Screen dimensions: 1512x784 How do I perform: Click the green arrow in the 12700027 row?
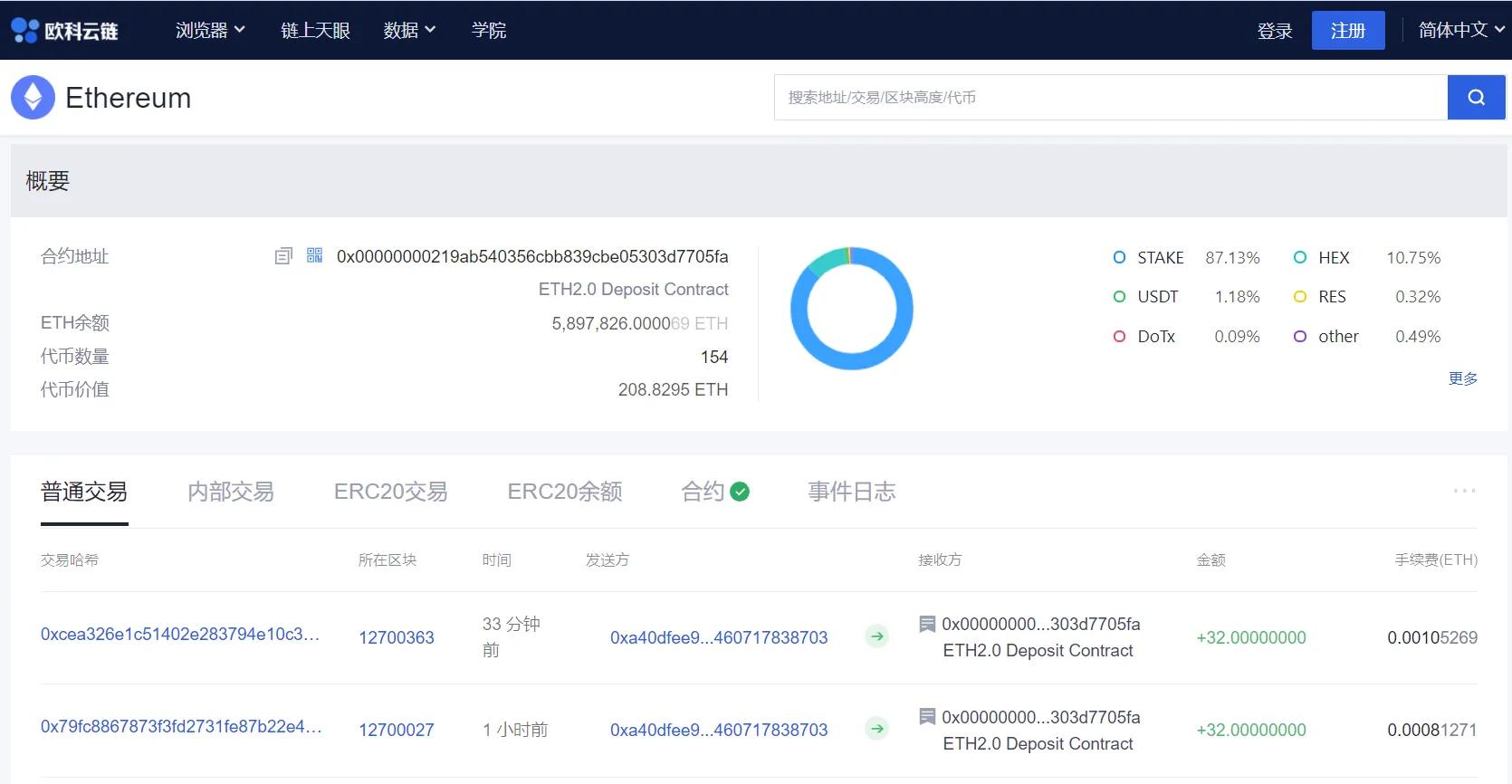(876, 729)
